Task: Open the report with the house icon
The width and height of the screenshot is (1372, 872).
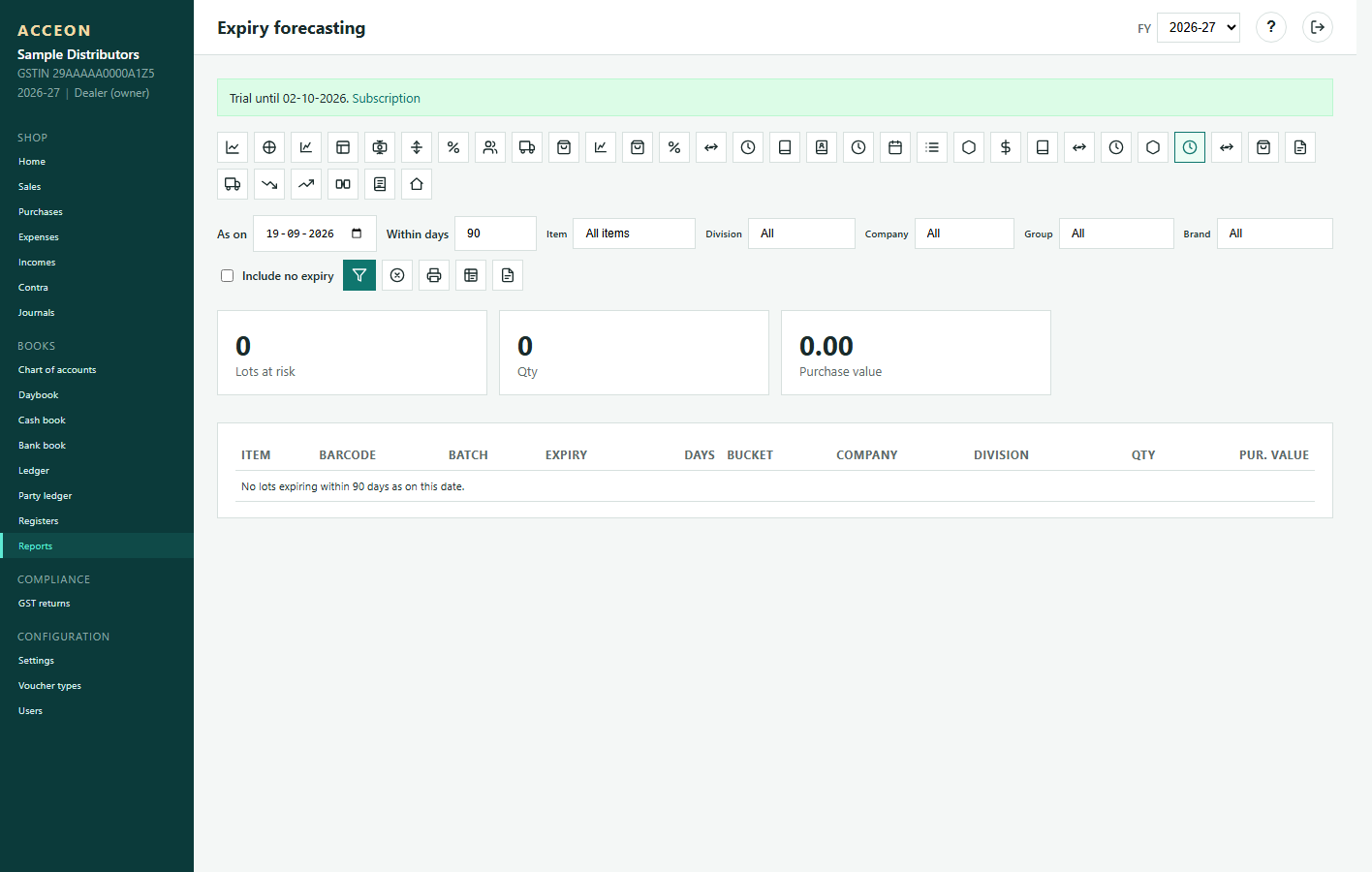Action: coord(417,184)
